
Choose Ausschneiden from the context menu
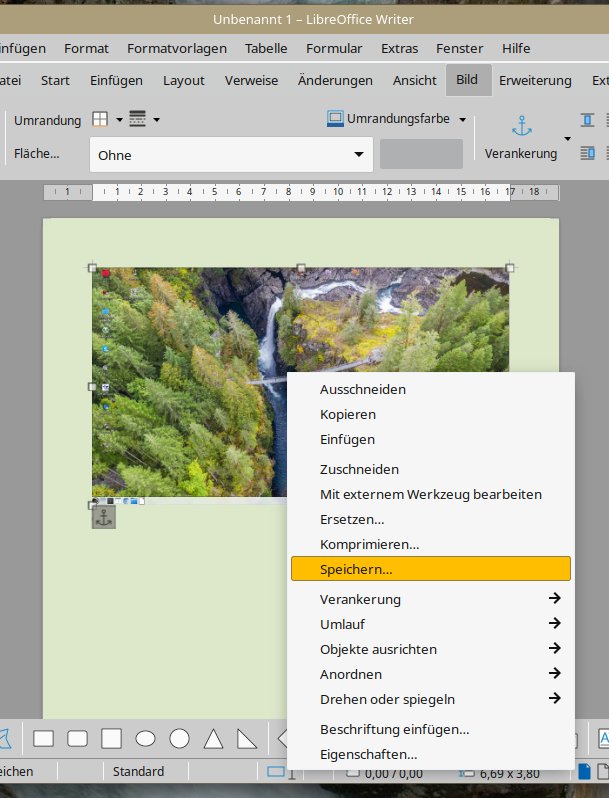[431, 389]
